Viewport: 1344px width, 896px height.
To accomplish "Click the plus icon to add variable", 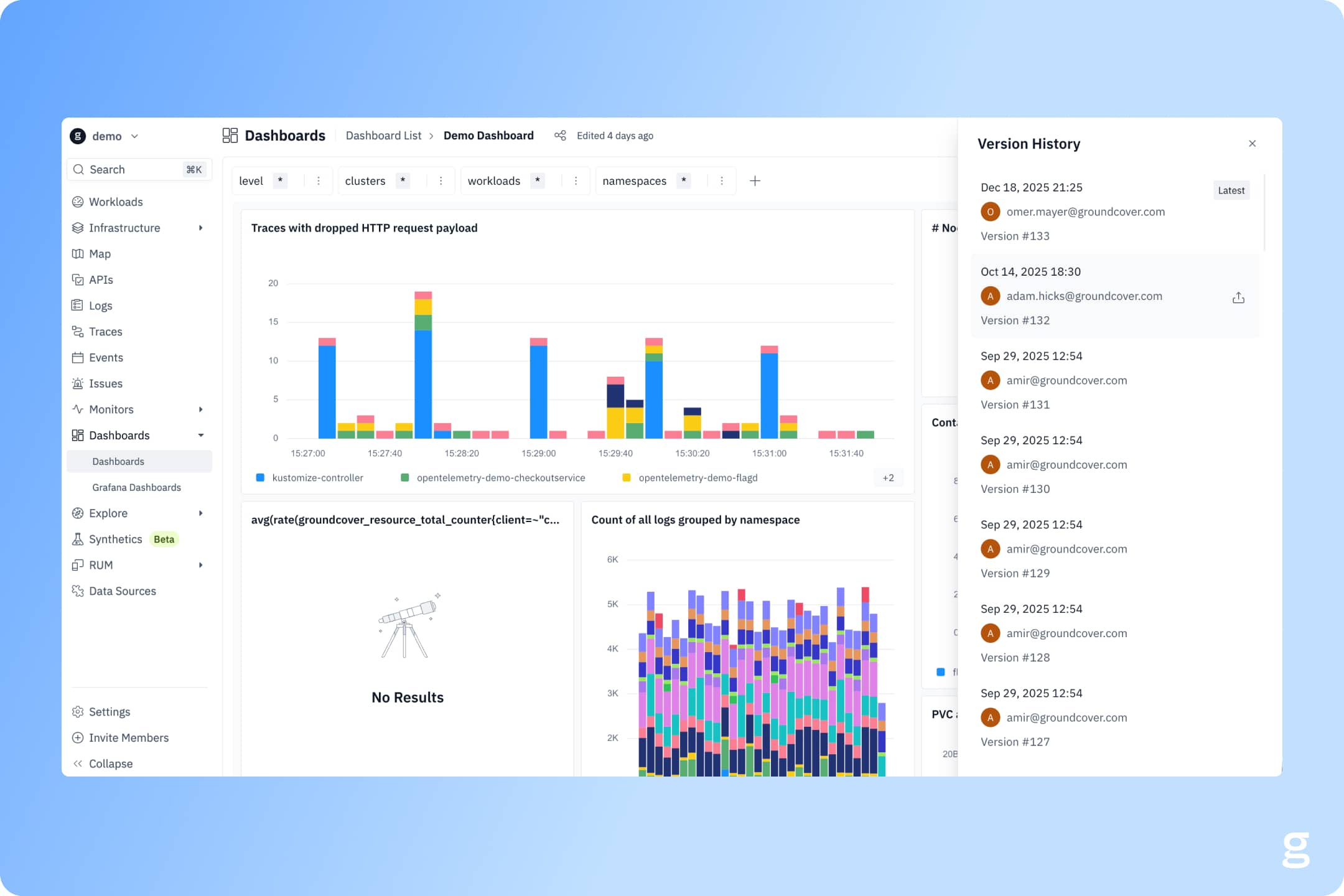I will point(755,181).
